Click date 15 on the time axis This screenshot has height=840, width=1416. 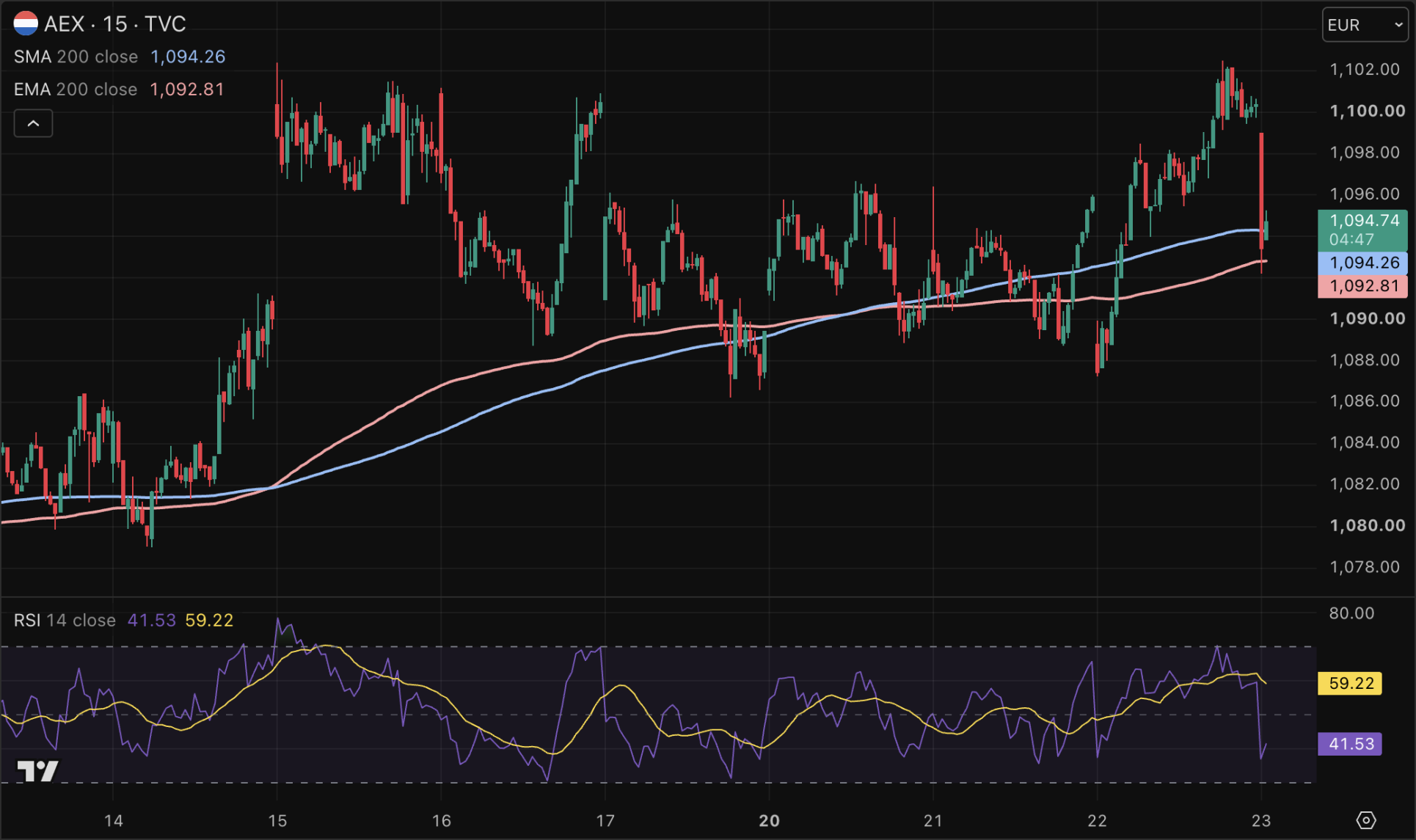(277, 820)
